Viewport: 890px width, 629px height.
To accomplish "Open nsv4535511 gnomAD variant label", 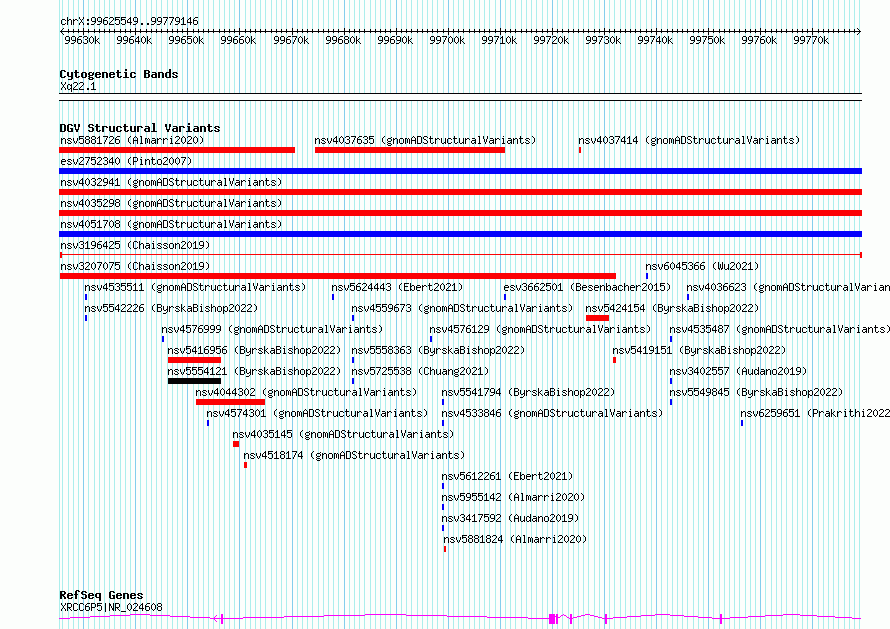I will point(195,287).
